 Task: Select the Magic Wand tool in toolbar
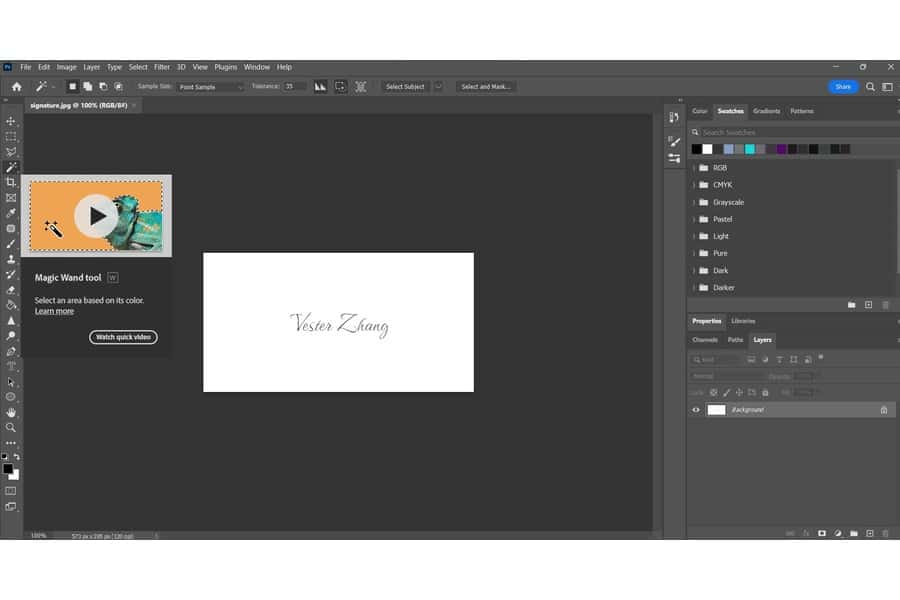[11, 167]
